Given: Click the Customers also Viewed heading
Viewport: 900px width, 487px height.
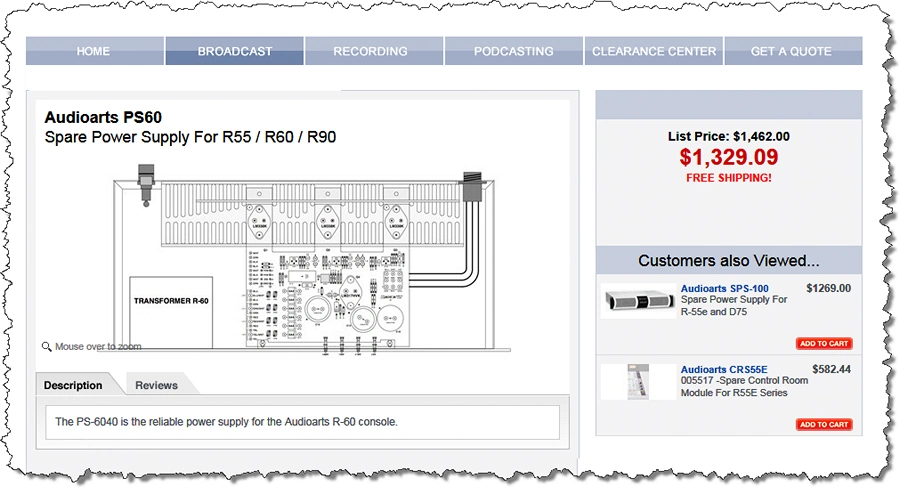Looking at the screenshot, I should (729, 261).
